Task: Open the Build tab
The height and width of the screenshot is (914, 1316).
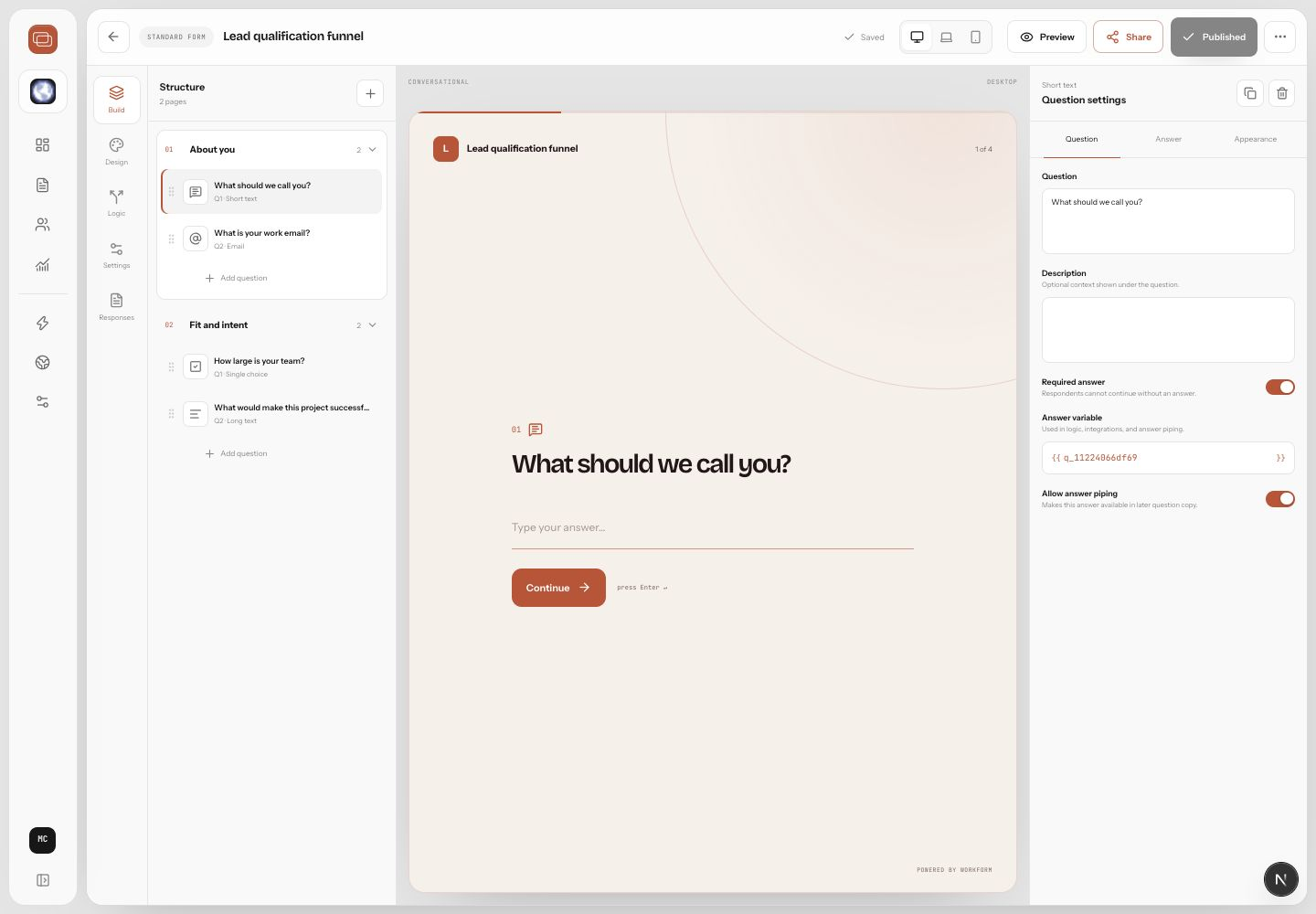Action: [x=117, y=100]
